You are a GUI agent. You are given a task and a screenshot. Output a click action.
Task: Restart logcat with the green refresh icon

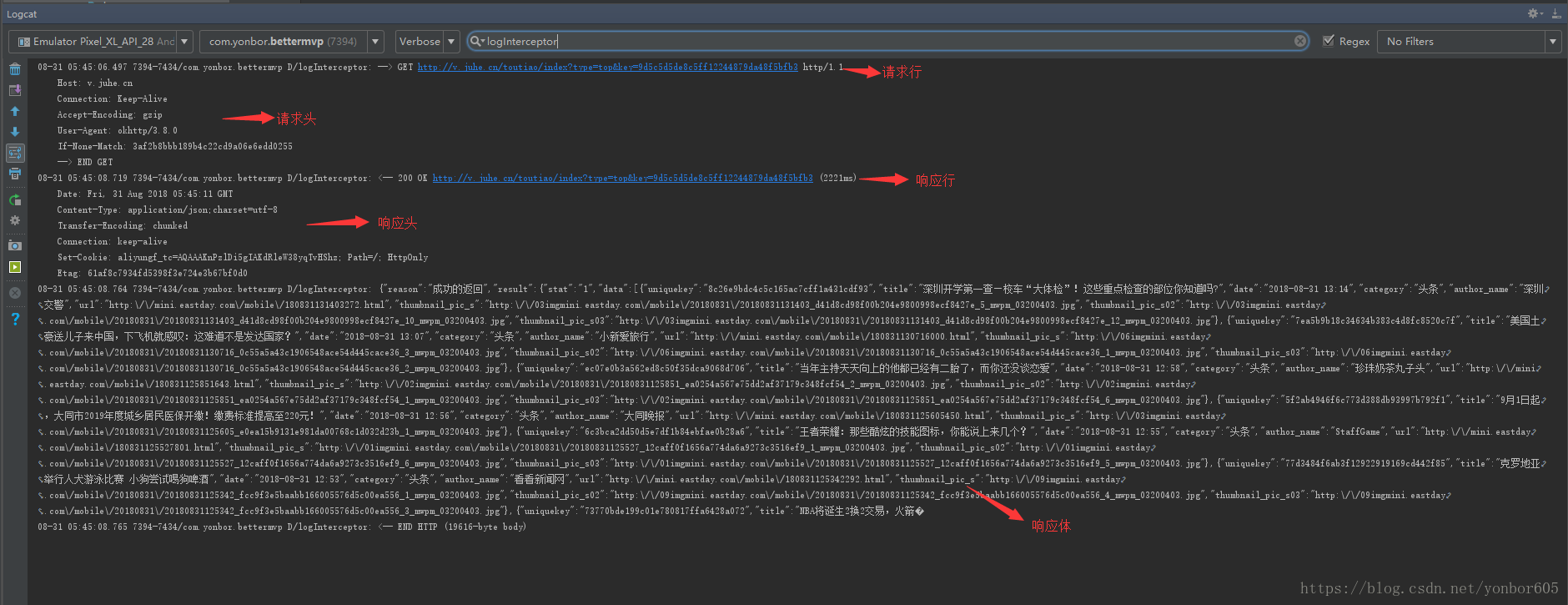coord(15,199)
